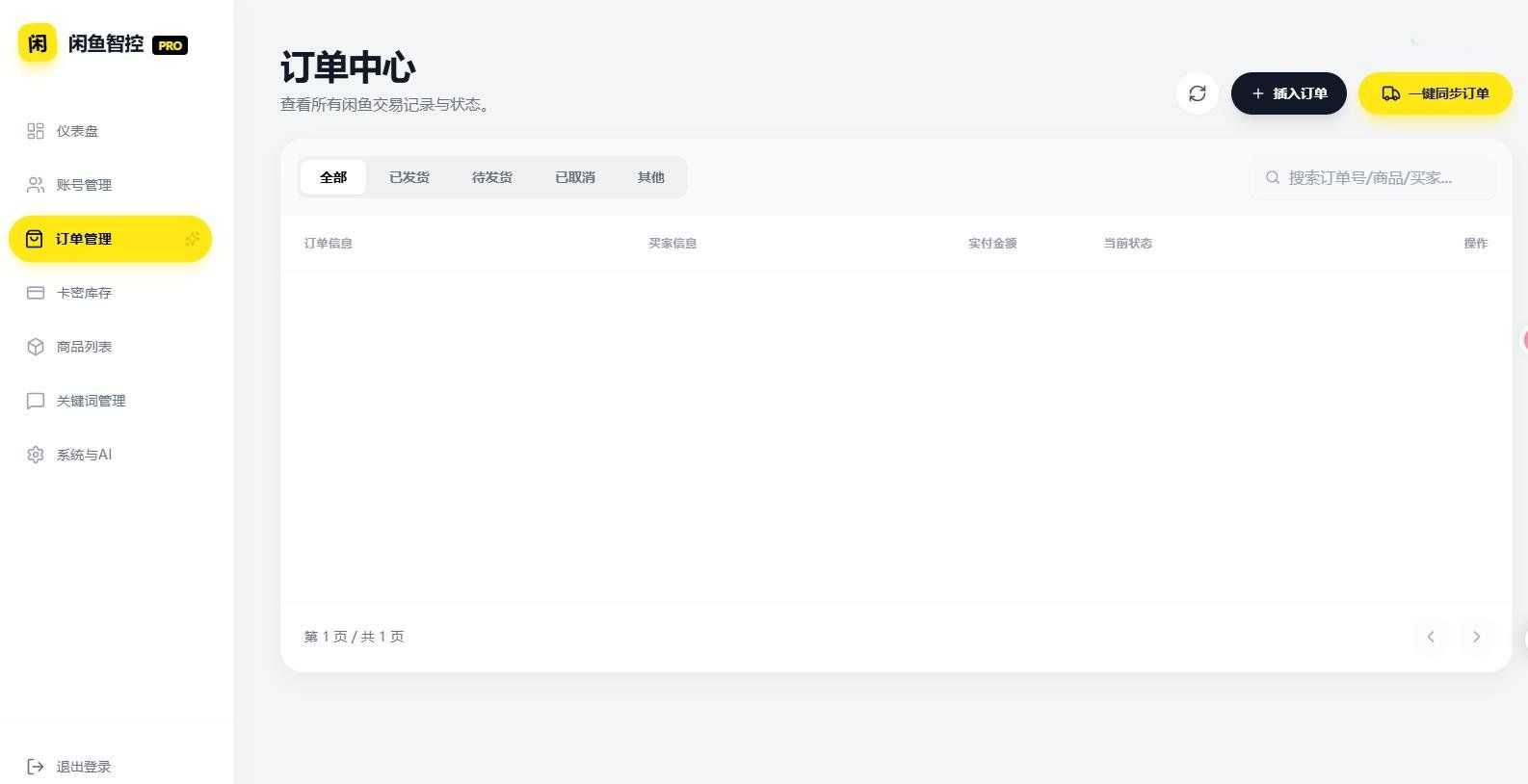Image resolution: width=1528 pixels, height=784 pixels.
Task: Click the yellow 闲 logo icon
Action: tap(37, 43)
